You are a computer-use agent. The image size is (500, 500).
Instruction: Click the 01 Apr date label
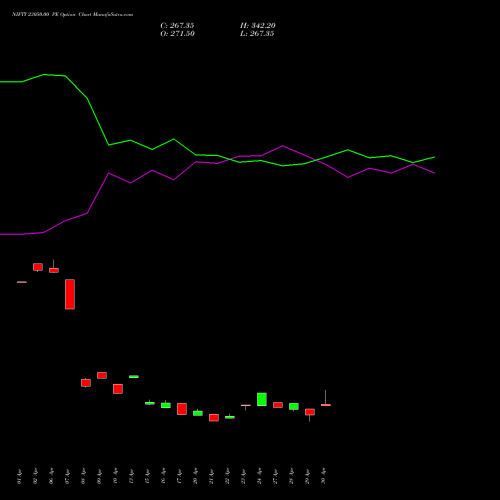[19, 477]
